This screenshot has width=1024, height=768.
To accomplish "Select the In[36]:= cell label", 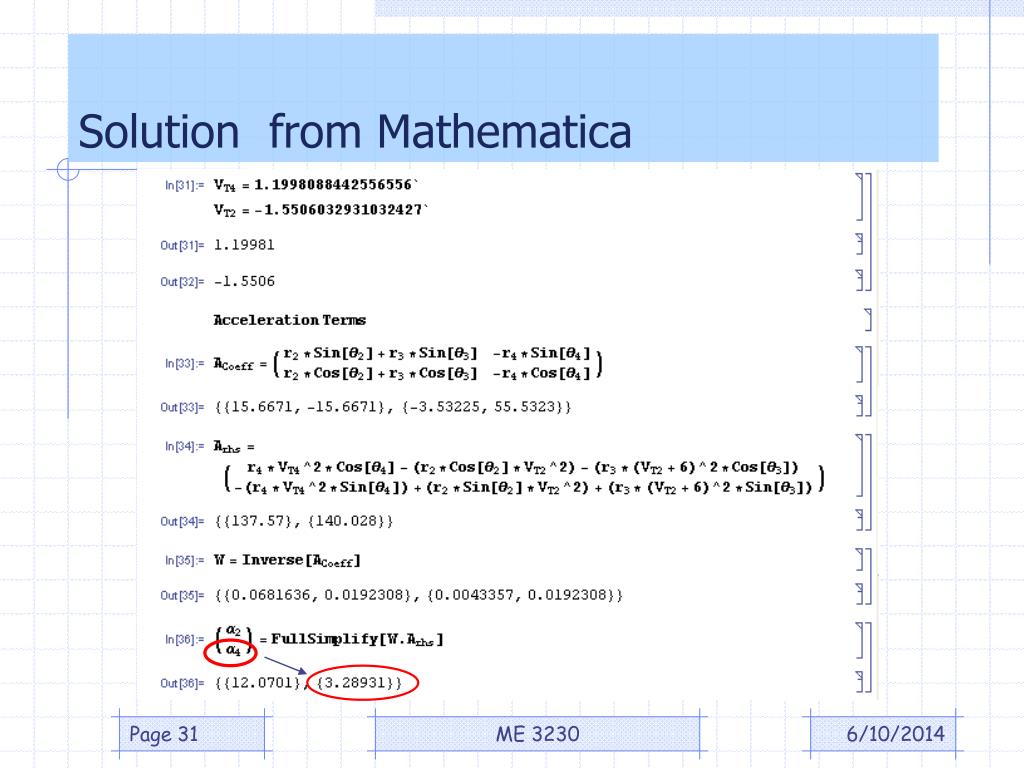I will 184,639.
